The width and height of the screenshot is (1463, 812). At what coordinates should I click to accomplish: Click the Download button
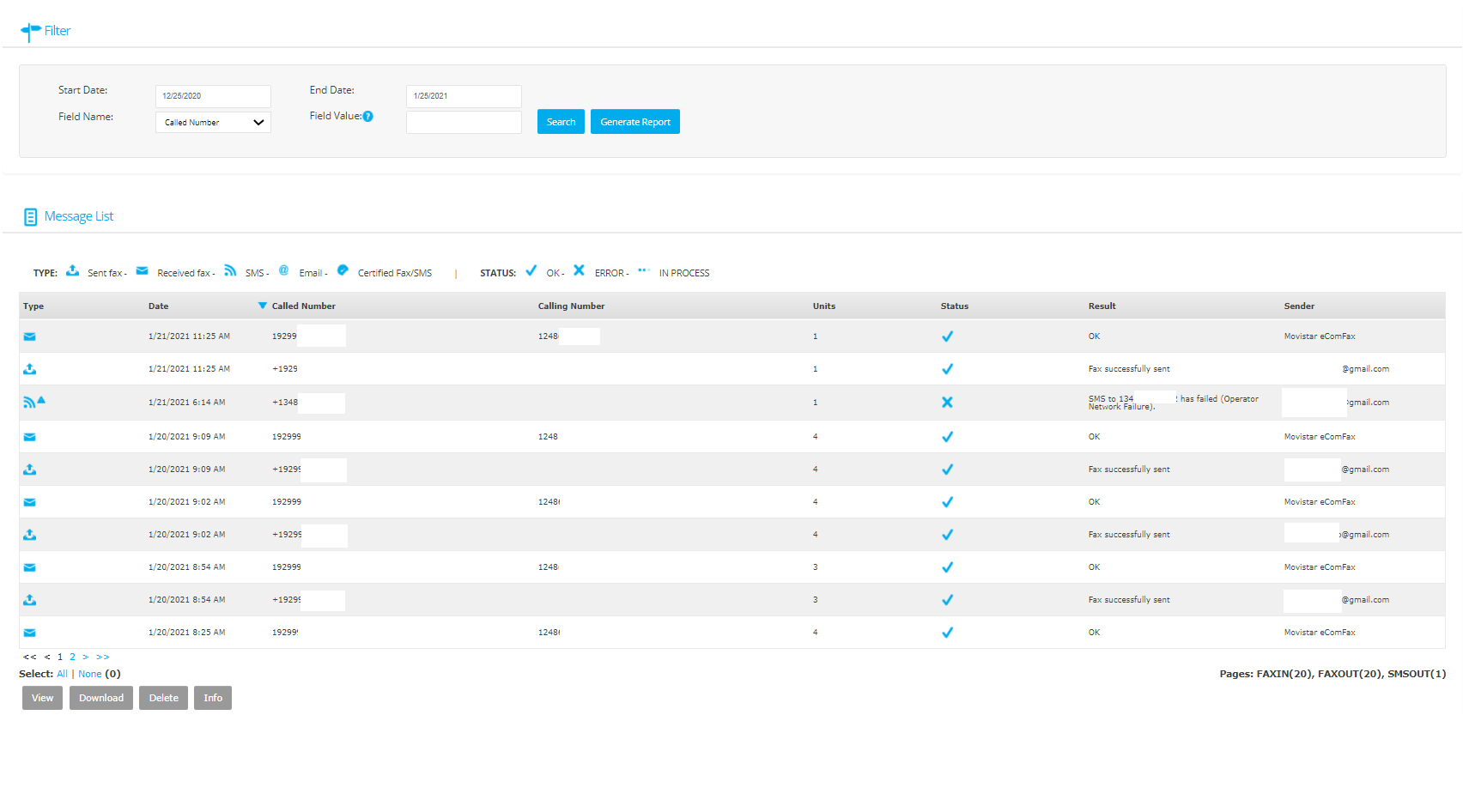(101, 698)
